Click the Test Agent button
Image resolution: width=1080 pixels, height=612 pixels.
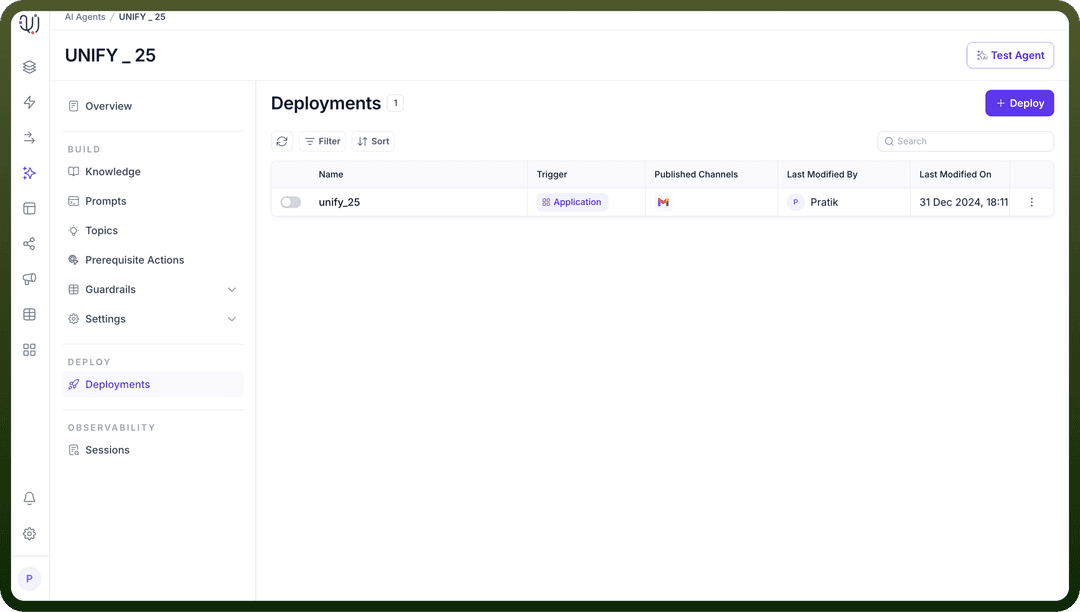1010,56
